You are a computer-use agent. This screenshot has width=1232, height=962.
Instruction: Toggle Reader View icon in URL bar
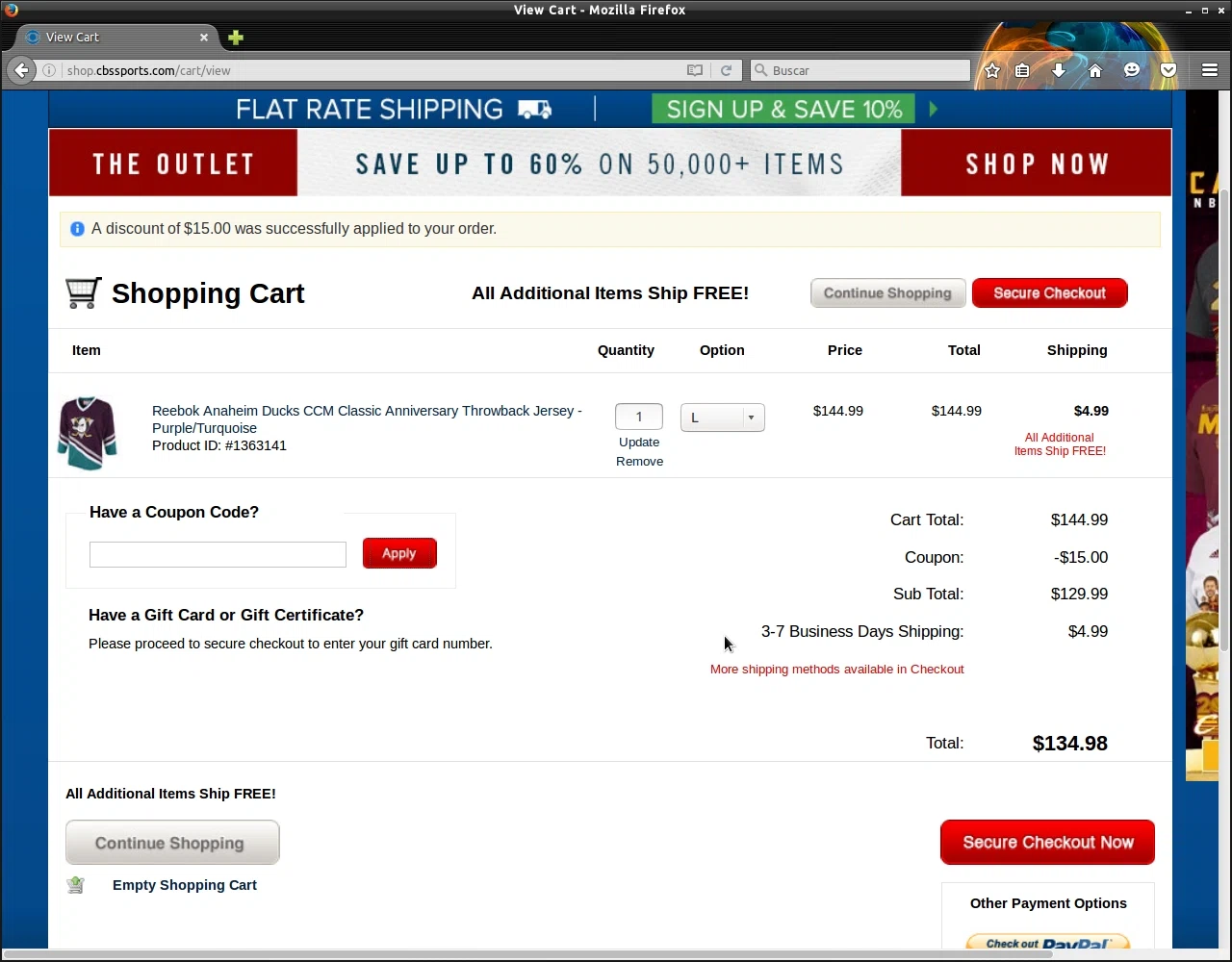[x=695, y=70]
